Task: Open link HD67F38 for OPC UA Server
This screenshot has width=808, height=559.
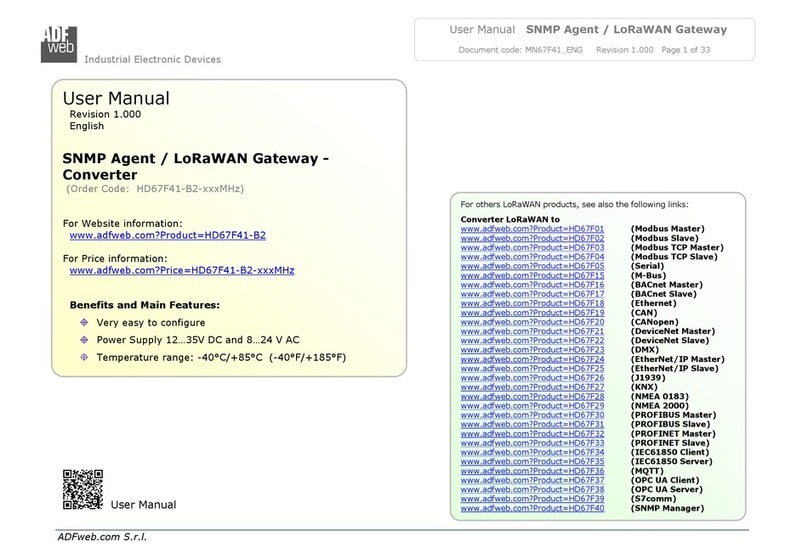Action: [x=532, y=489]
